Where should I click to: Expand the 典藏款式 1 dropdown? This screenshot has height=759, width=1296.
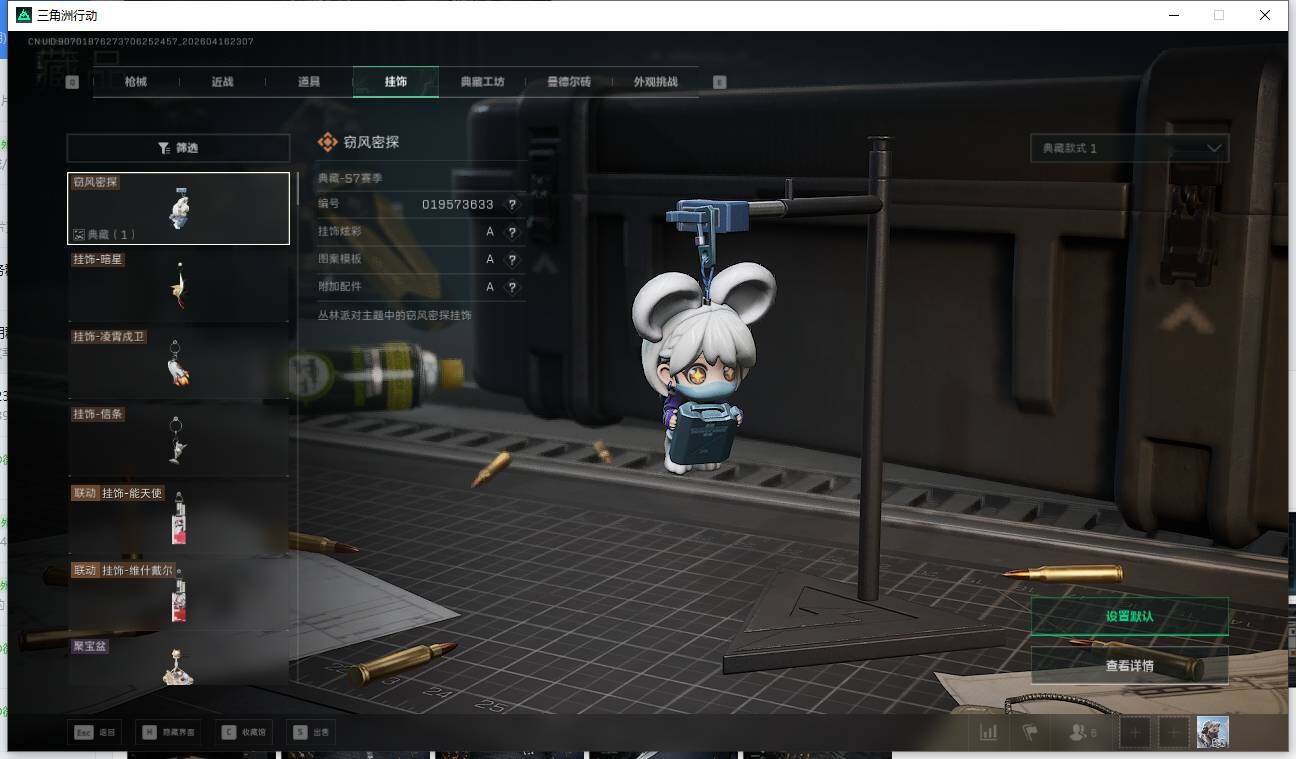point(1130,148)
